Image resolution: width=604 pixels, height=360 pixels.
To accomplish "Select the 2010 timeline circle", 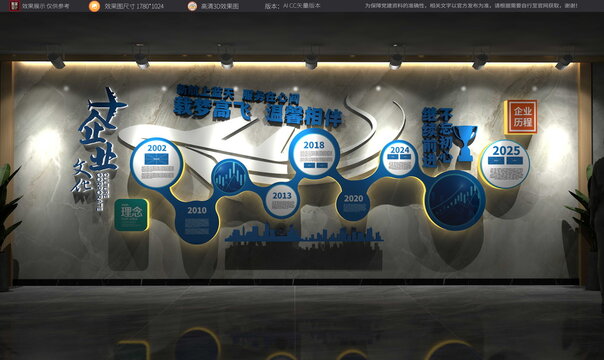I will click(197, 222).
